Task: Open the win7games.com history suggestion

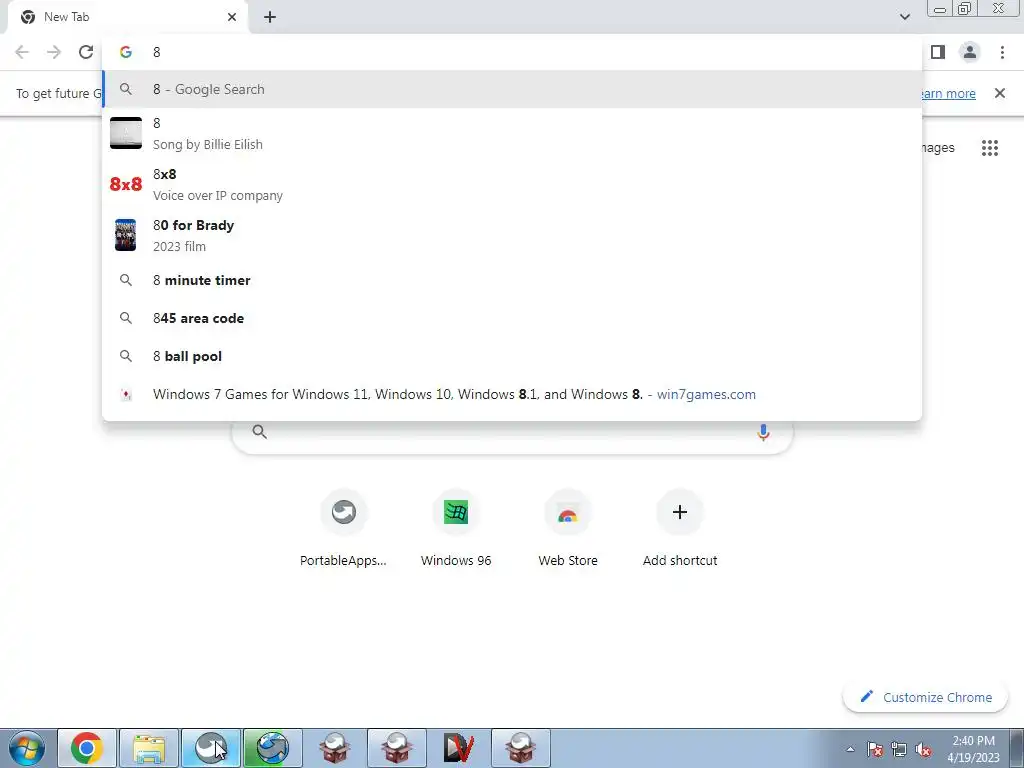Action: pyautogui.click(x=512, y=394)
